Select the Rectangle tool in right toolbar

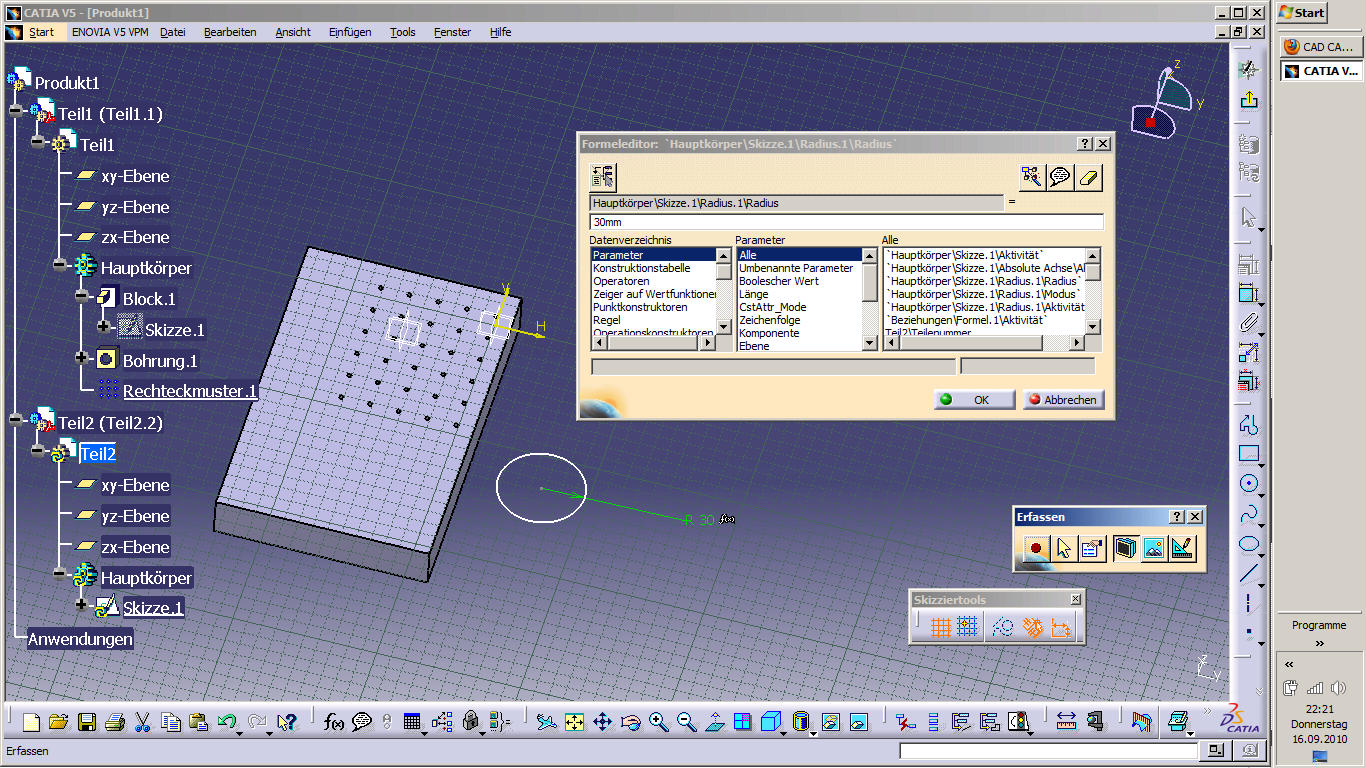pos(1248,453)
